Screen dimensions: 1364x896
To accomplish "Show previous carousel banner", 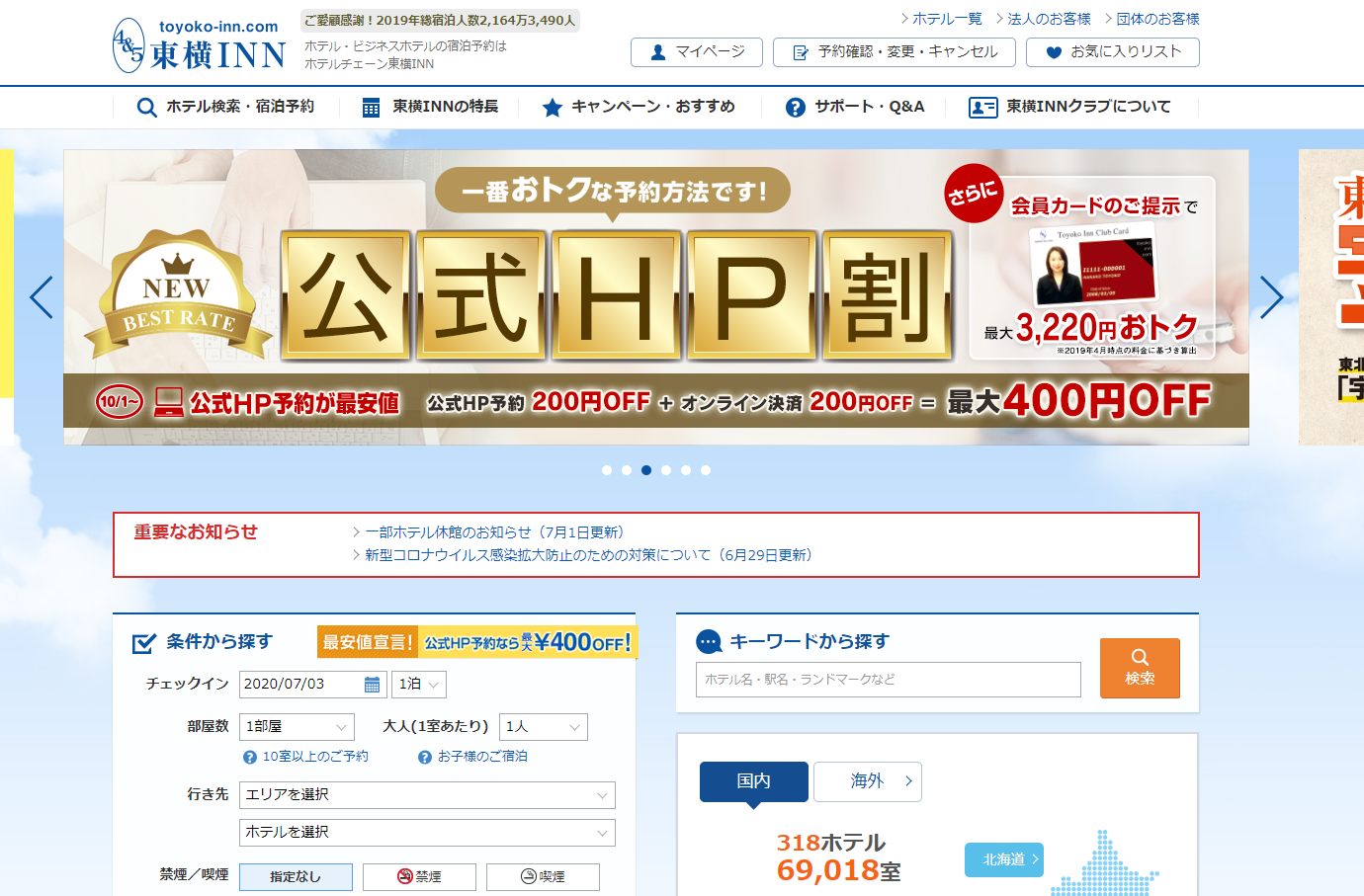I will (42, 297).
